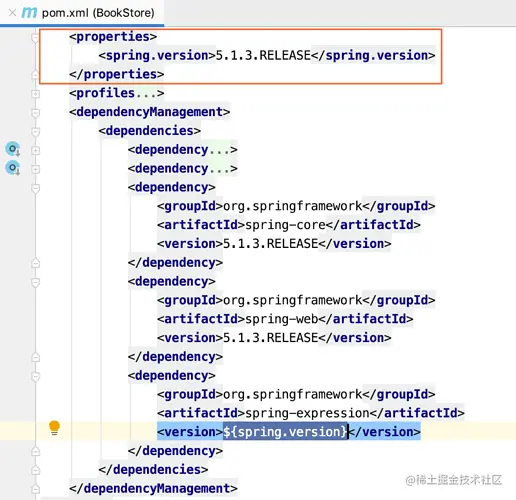
Task: Collapse the dependencies fold marker
Action: [x=35, y=131]
